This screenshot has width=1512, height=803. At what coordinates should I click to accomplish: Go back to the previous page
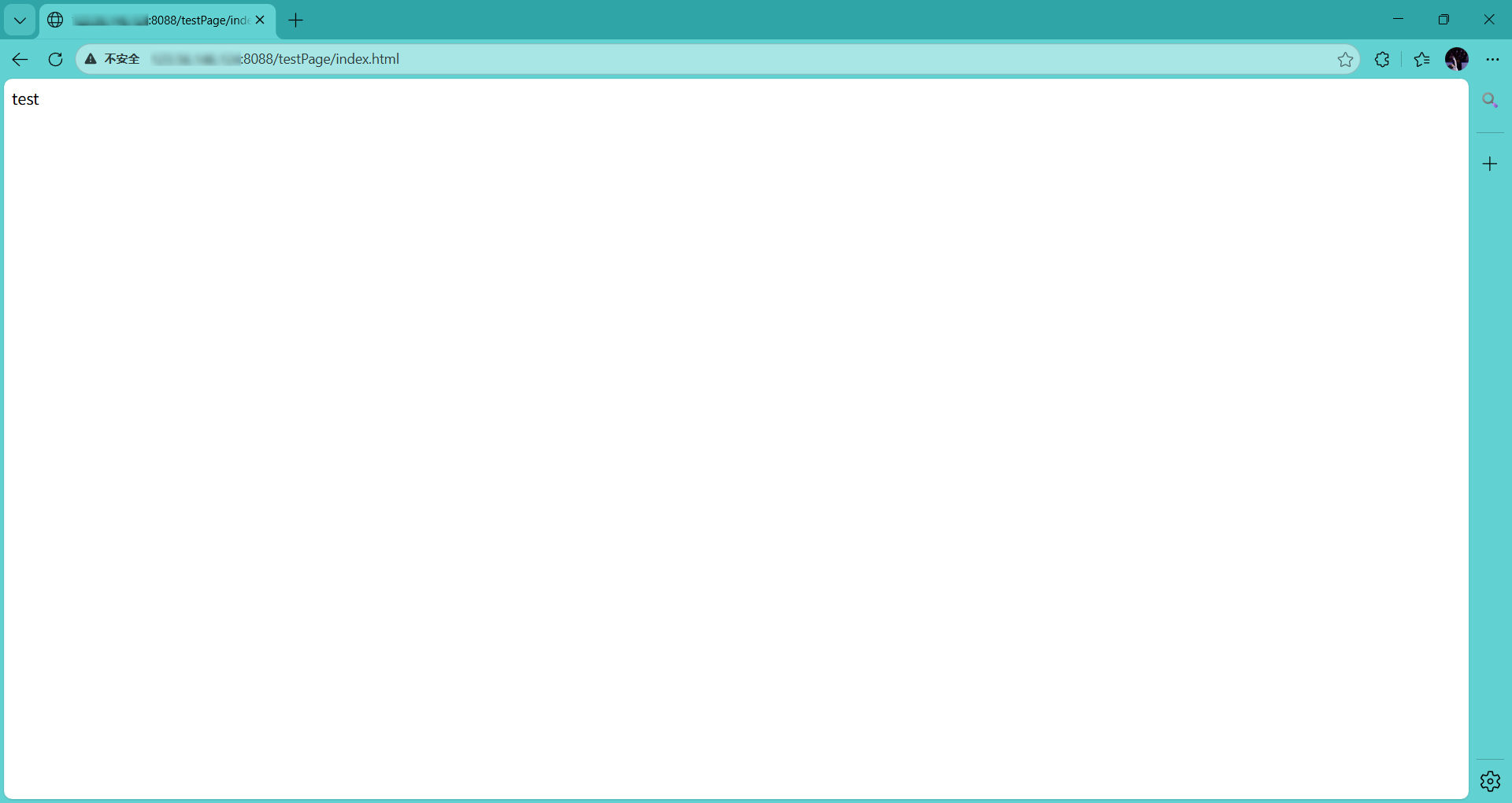click(x=20, y=59)
